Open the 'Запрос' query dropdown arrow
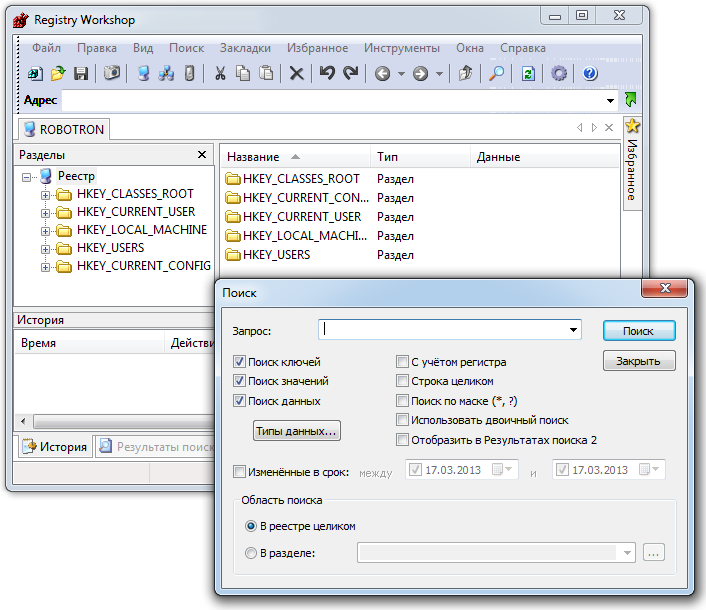 pyautogui.click(x=573, y=330)
